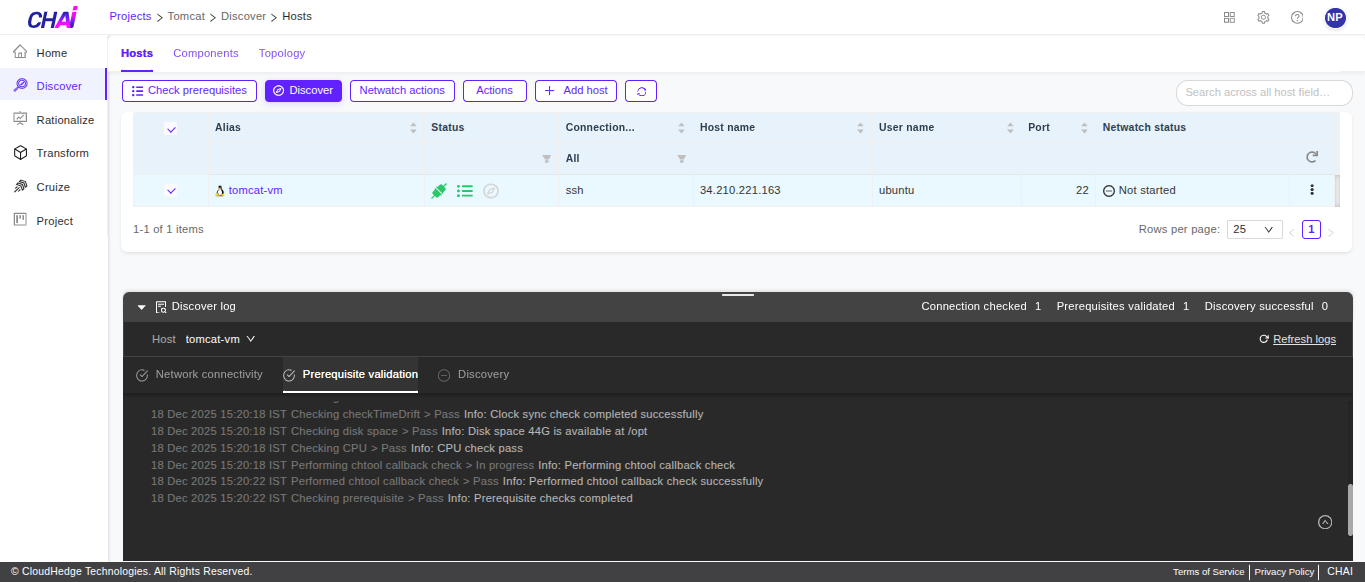Open the Transform sidebar section
The image size is (1365, 582).
(53, 153)
